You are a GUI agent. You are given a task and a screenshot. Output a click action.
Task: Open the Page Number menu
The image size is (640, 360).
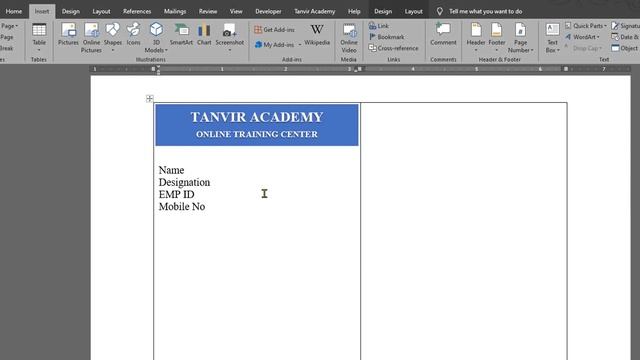coord(520,38)
